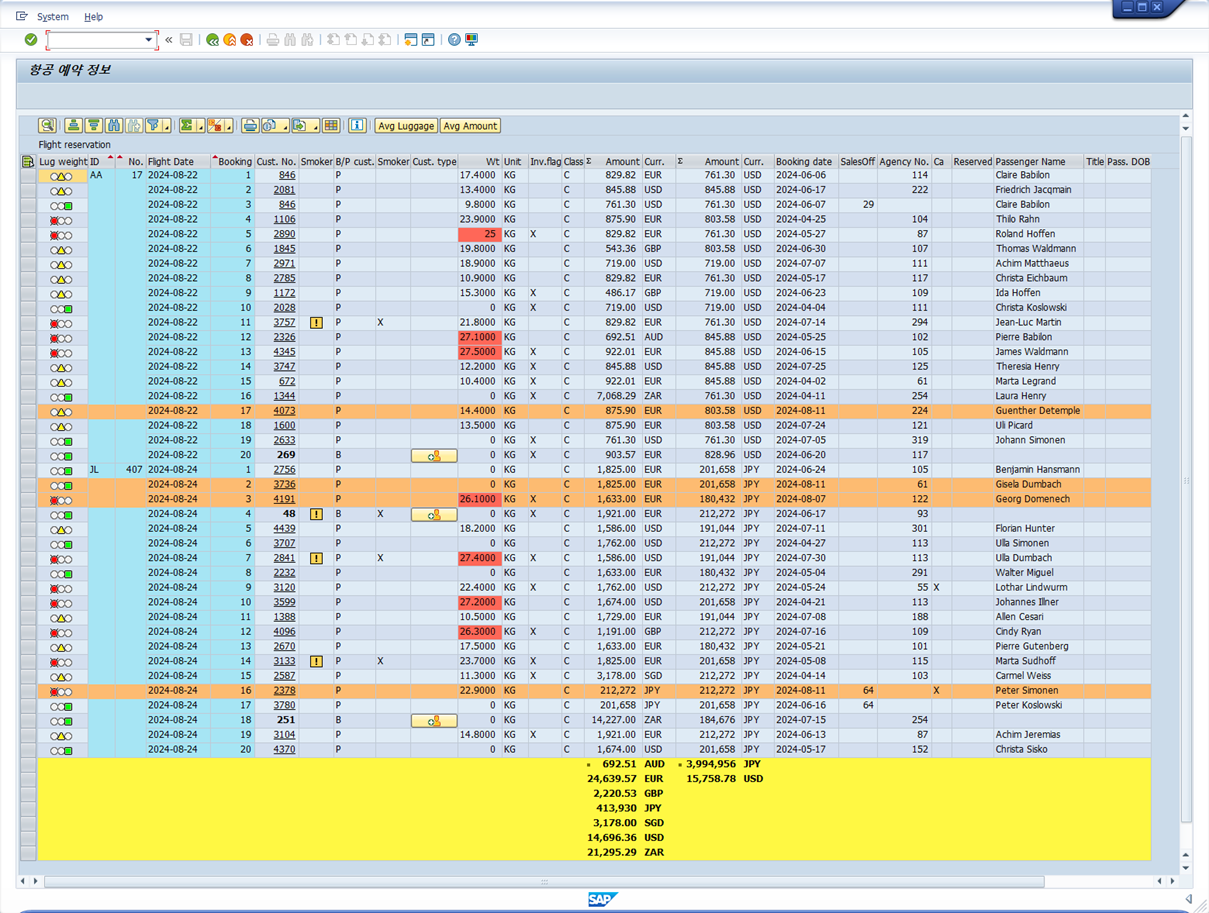Select the row selector for Benjamin Hansmann's row
Image resolution: width=1209 pixels, height=913 pixels.
tap(28, 470)
